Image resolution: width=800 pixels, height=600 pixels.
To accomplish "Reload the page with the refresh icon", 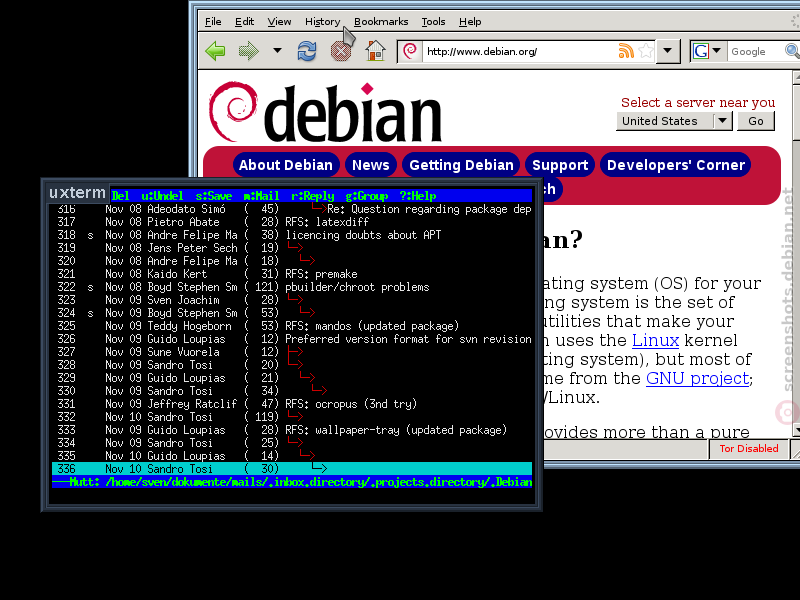I will [x=307, y=51].
